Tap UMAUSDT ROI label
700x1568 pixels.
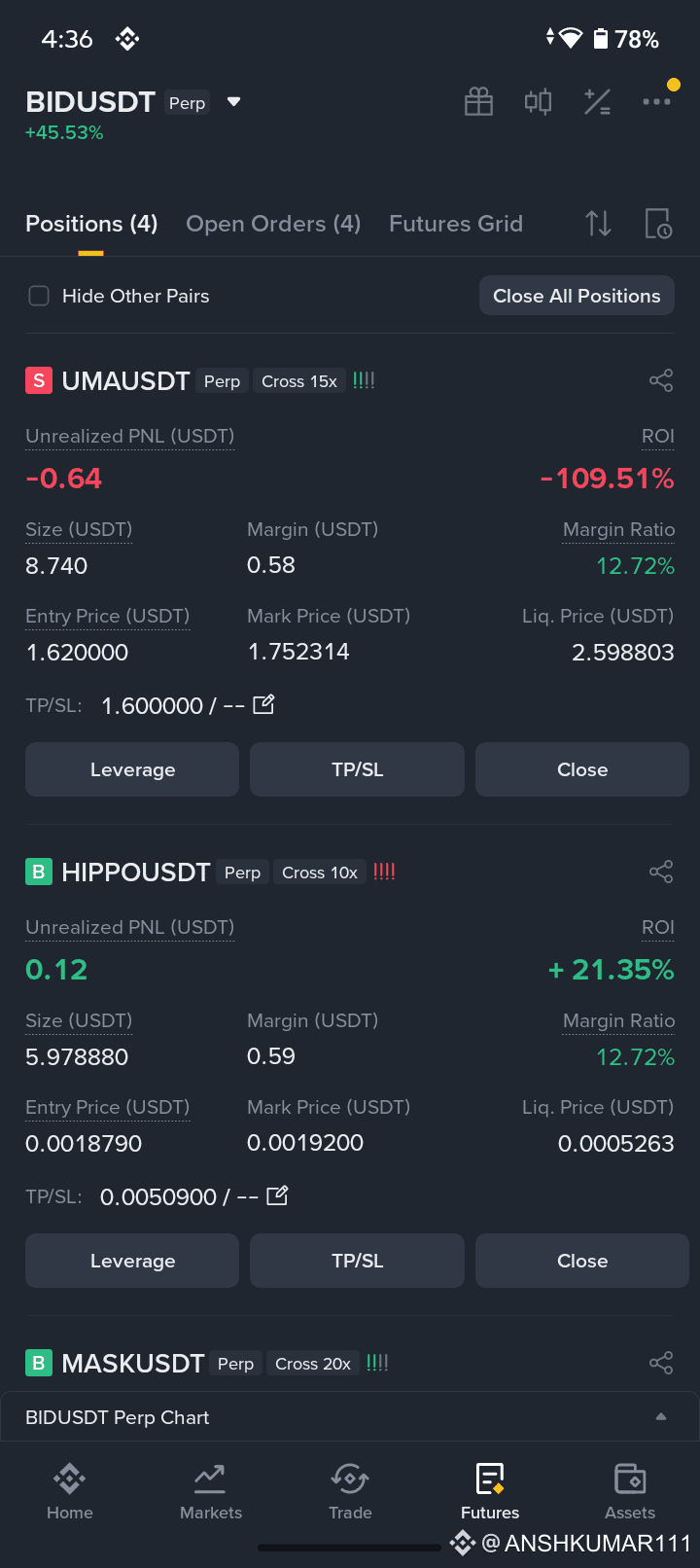(x=658, y=436)
